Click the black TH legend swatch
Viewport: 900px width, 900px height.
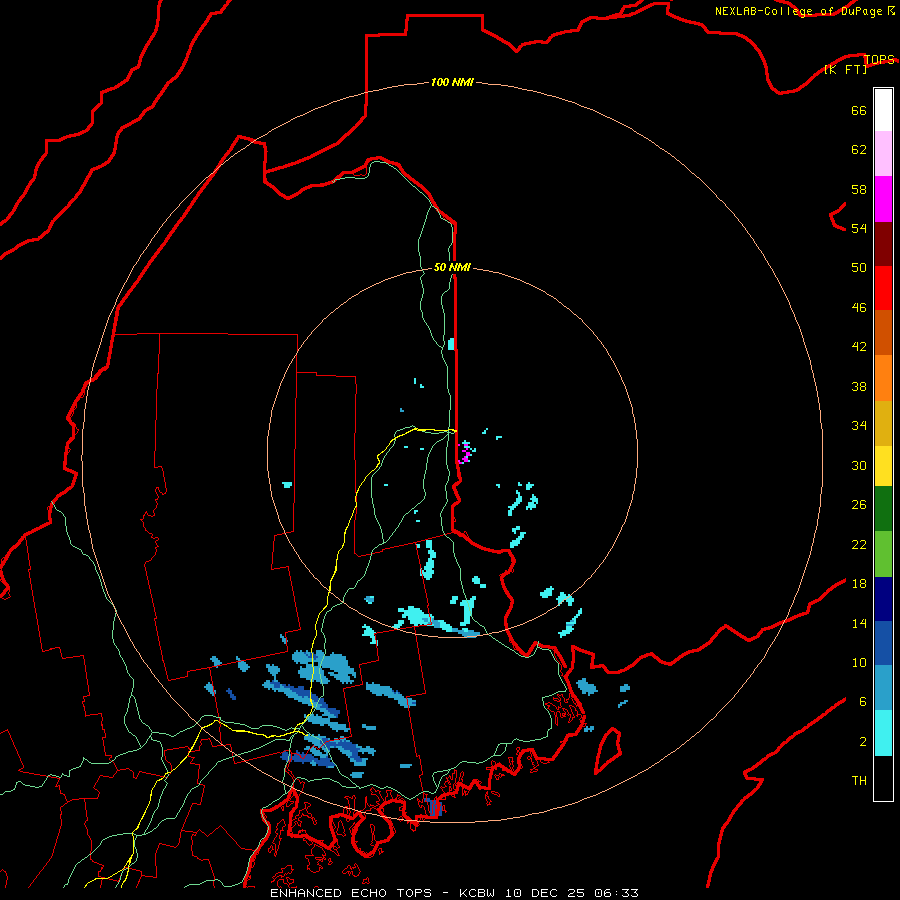pyautogui.click(x=883, y=778)
